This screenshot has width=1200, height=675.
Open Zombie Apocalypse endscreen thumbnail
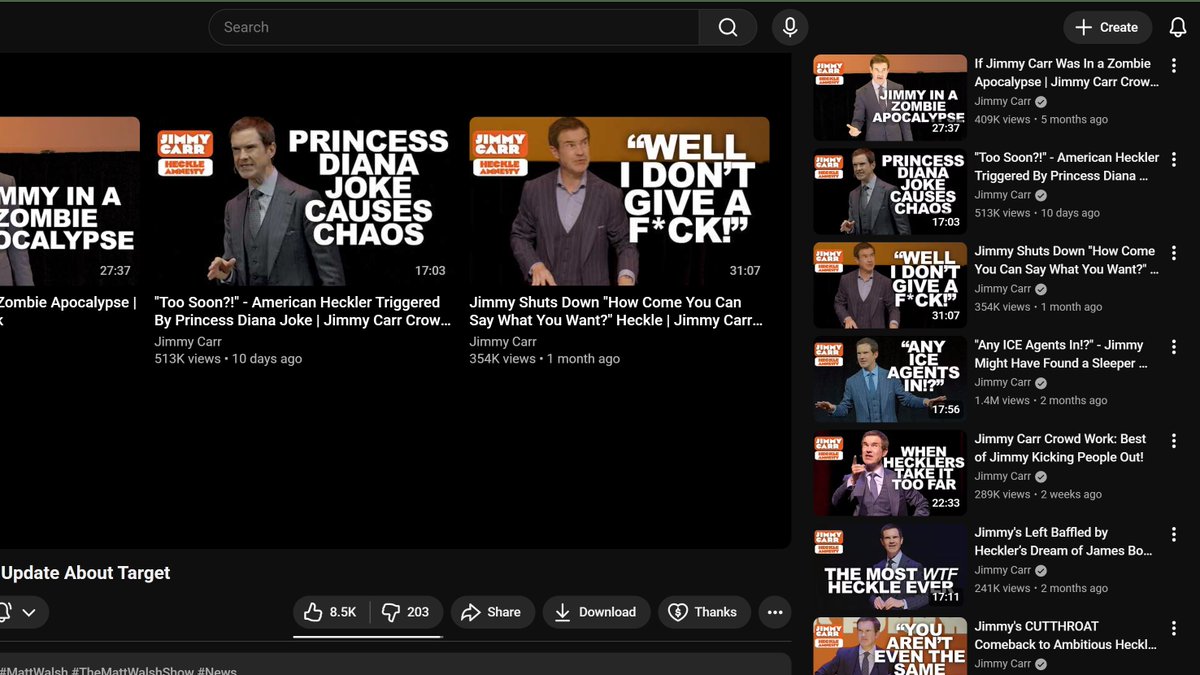tap(70, 201)
